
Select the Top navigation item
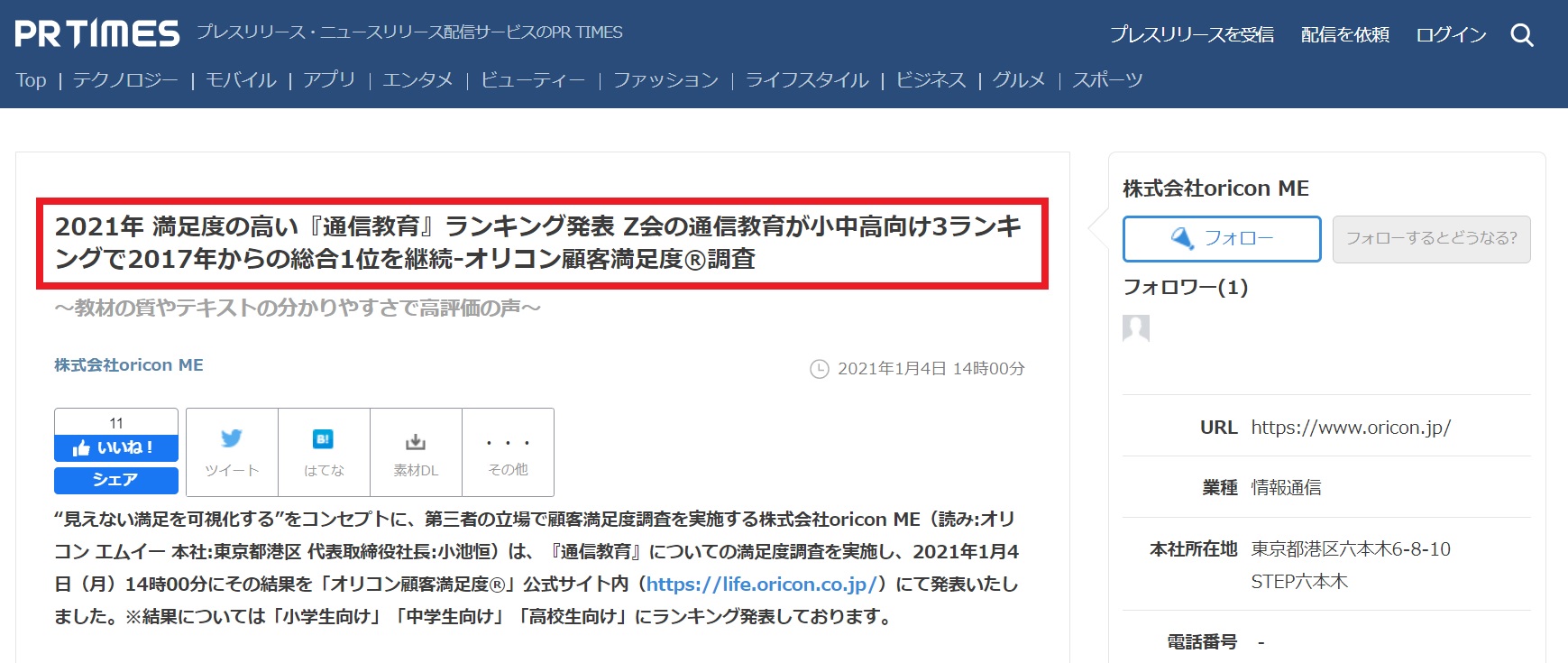pyautogui.click(x=31, y=80)
